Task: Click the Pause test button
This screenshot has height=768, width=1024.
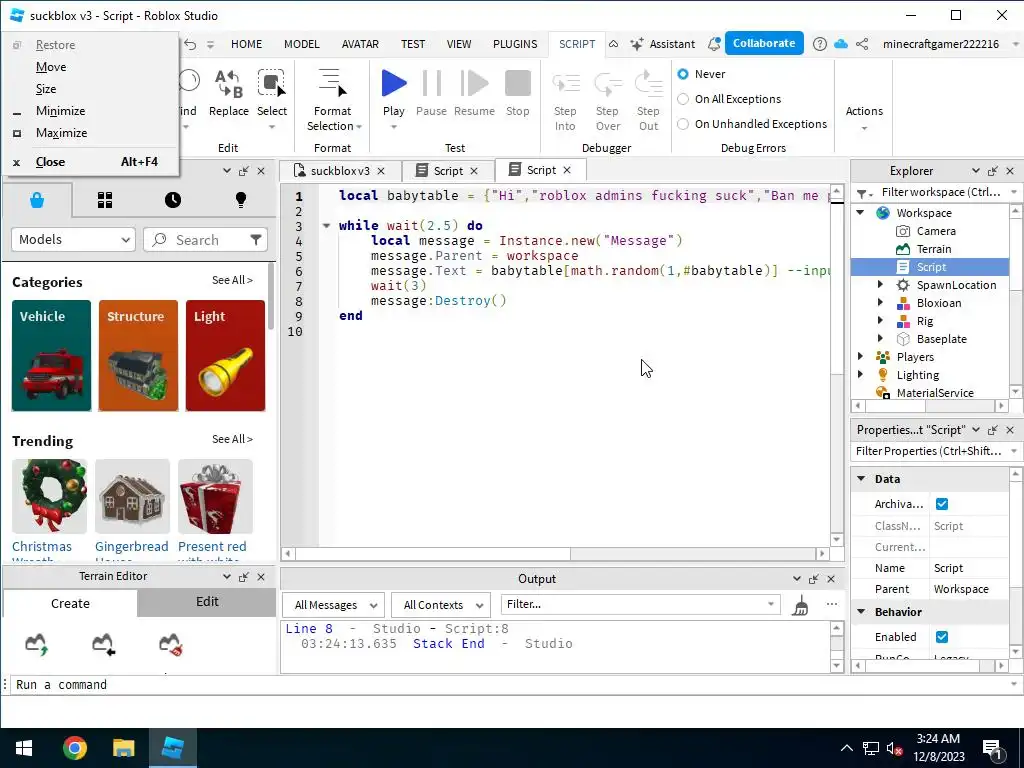Action: pyautogui.click(x=431, y=84)
